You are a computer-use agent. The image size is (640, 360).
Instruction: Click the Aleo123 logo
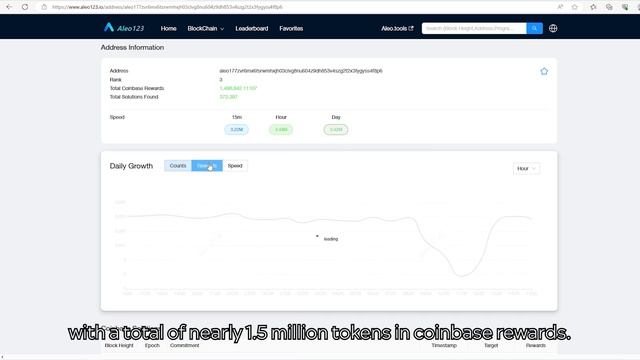click(x=124, y=28)
